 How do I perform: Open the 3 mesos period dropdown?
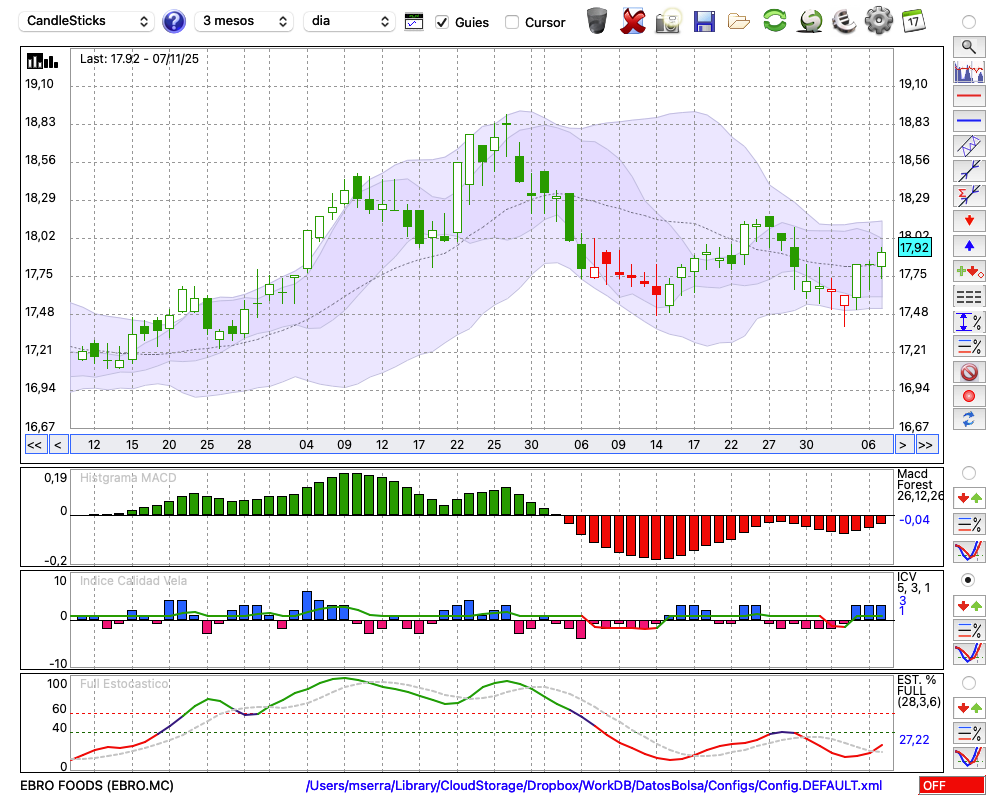coord(244,21)
